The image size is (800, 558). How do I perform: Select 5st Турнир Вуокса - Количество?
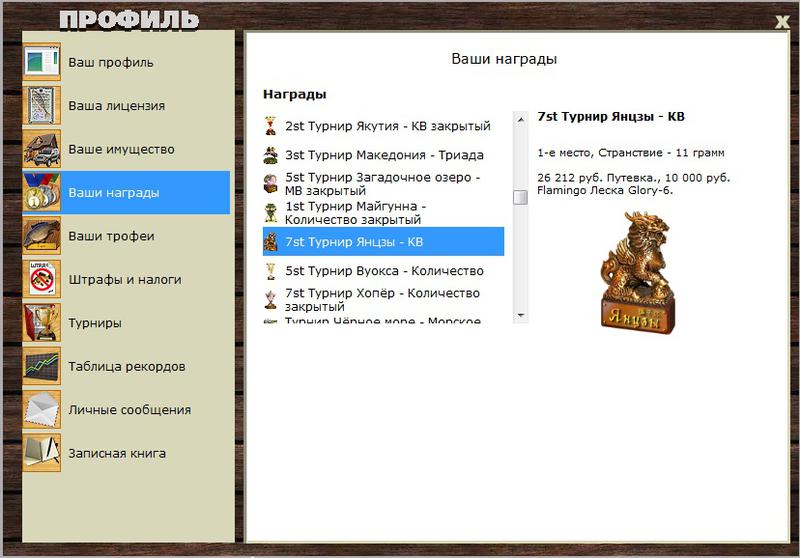point(383,271)
